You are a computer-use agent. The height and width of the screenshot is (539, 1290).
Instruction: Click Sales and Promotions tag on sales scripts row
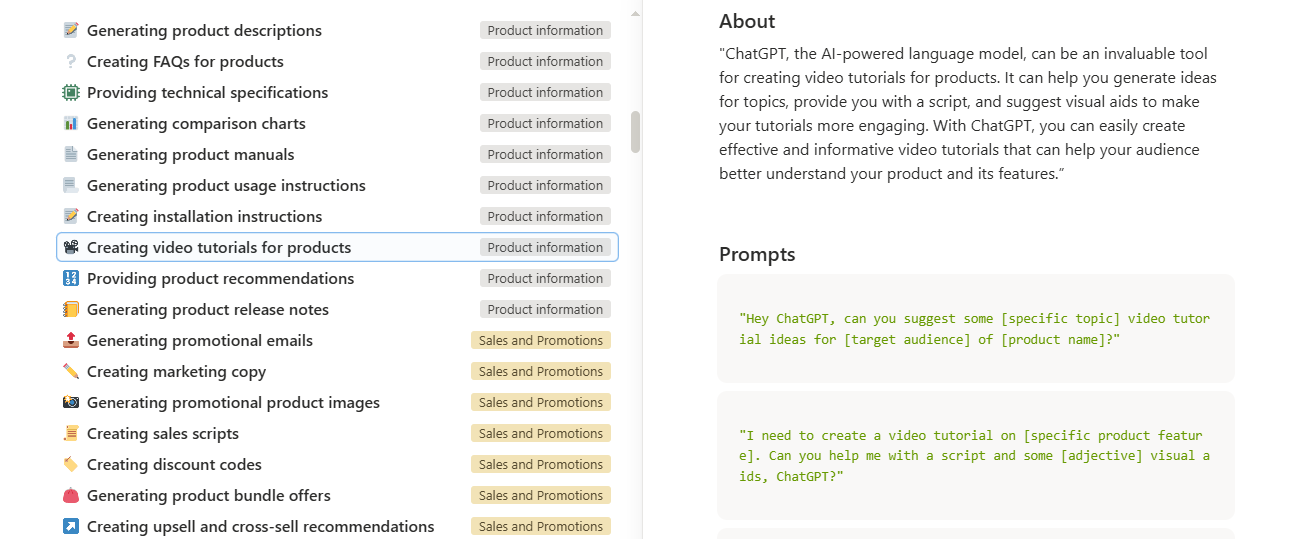(541, 433)
